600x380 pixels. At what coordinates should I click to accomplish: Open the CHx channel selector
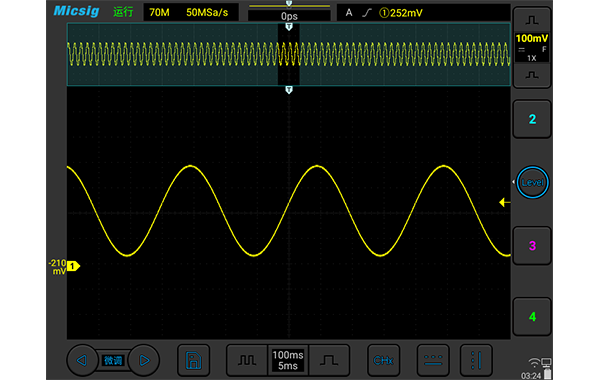pyautogui.click(x=383, y=360)
